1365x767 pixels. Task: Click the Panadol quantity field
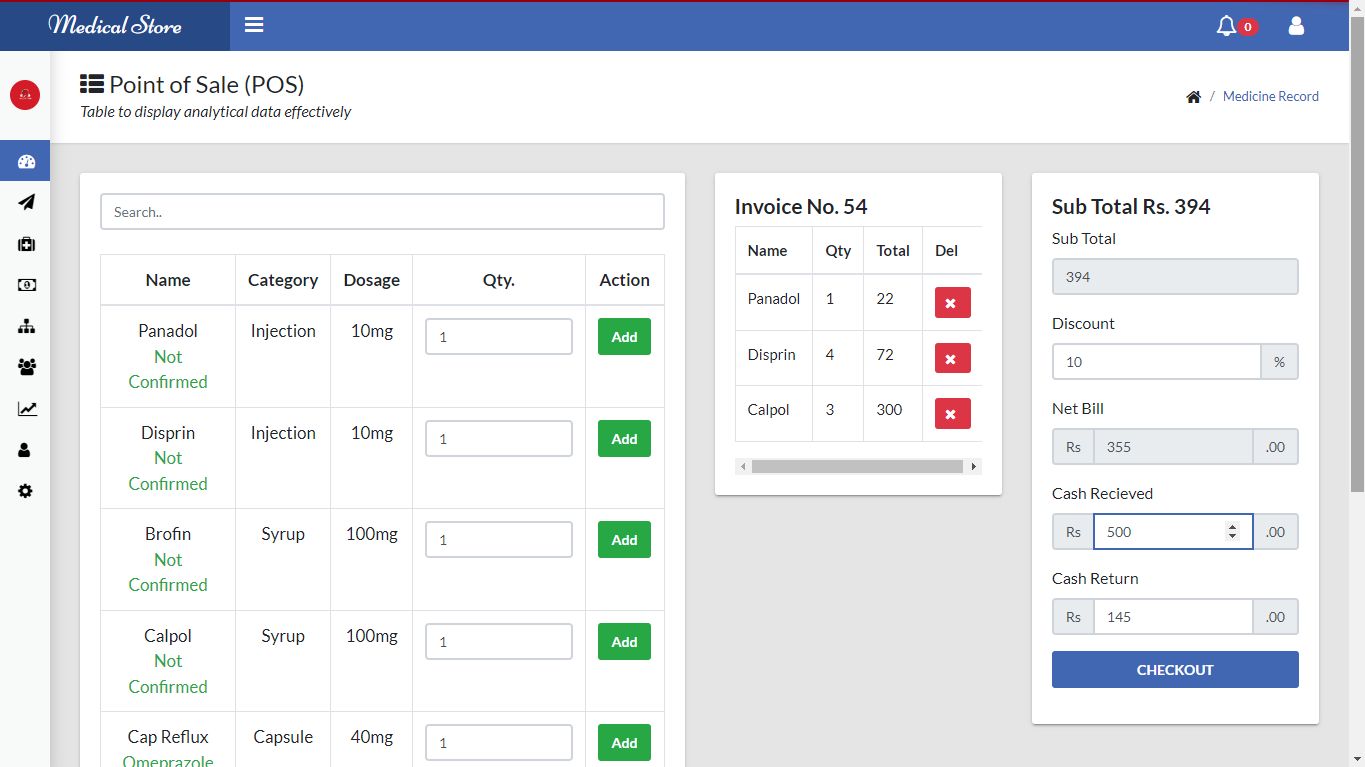(x=499, y=337)
